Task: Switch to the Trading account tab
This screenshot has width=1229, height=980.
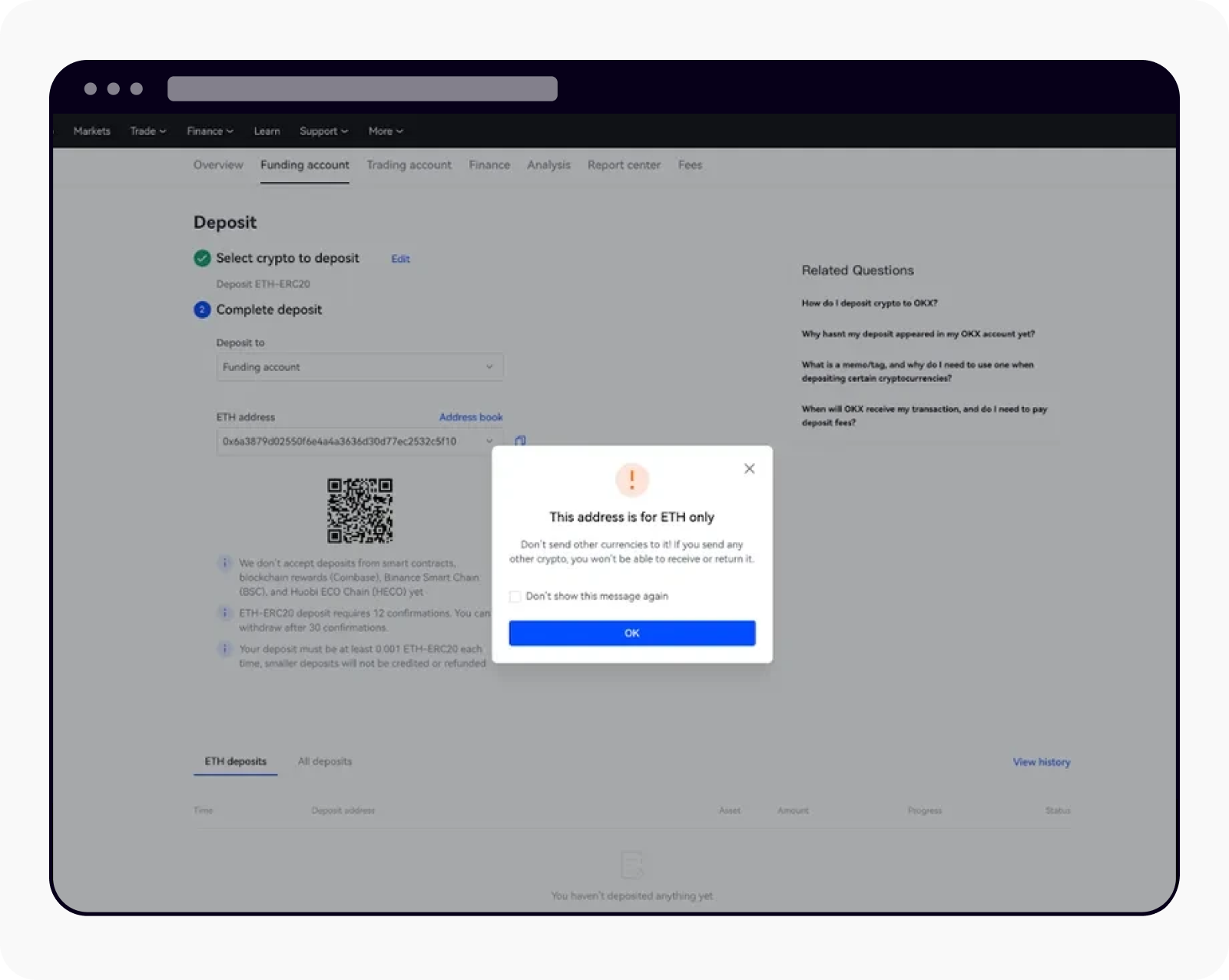Action: point(409,165)
